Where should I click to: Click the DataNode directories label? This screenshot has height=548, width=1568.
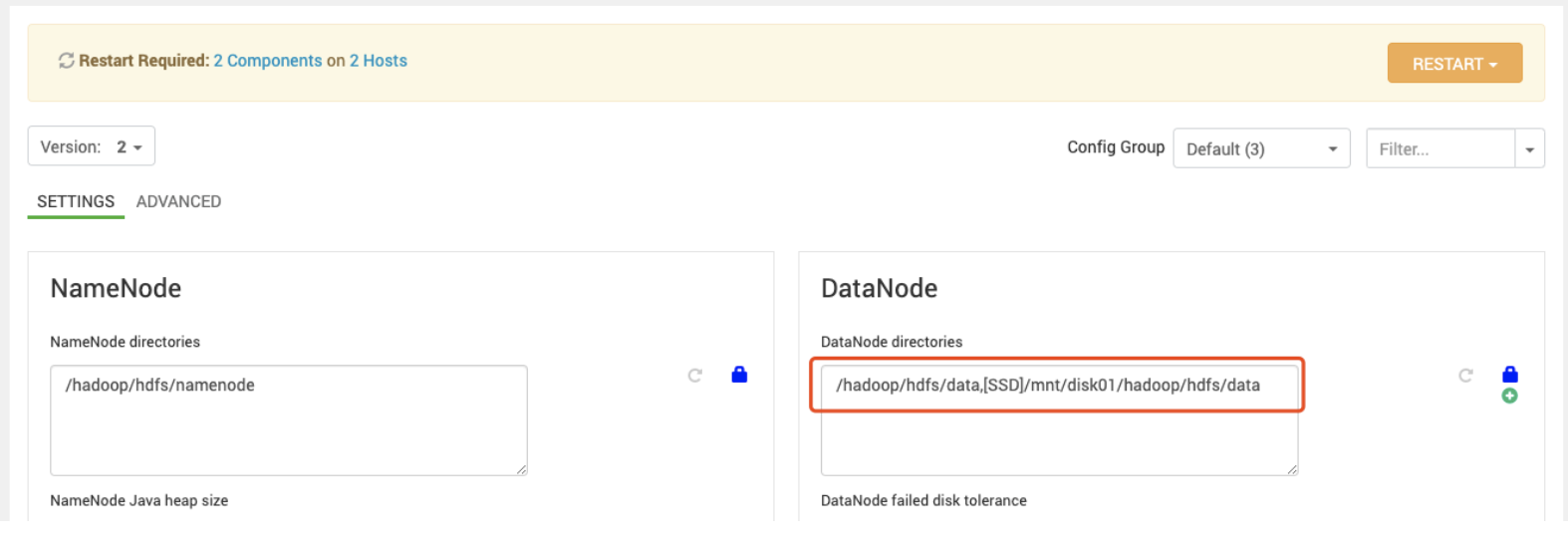891,342
